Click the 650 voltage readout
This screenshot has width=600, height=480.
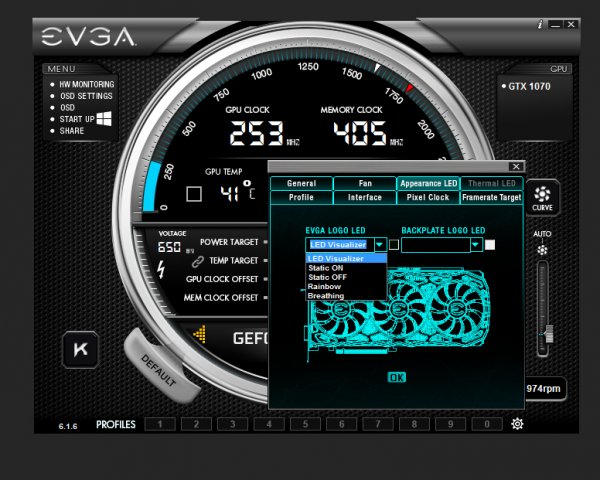tap(169, 247)
